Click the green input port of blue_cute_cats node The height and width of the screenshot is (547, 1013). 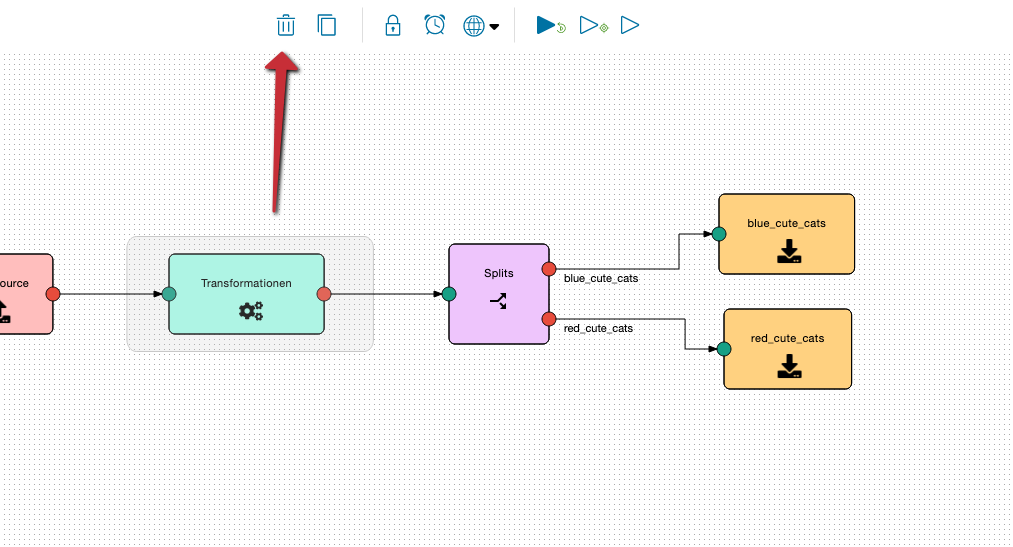pyautogui.click(x=718, y=234)
